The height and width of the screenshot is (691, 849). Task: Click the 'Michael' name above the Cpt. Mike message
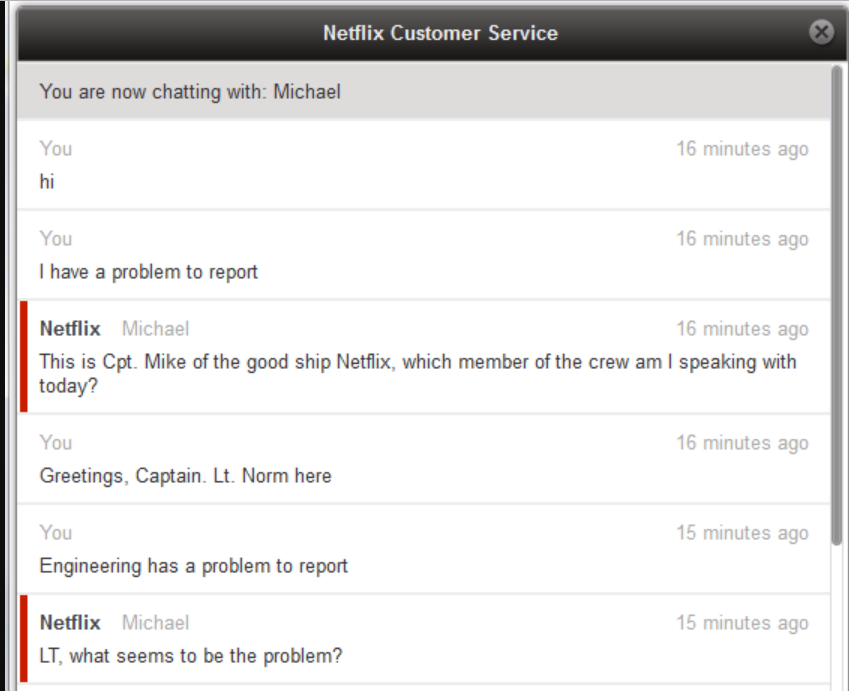(x=155, y=329)
